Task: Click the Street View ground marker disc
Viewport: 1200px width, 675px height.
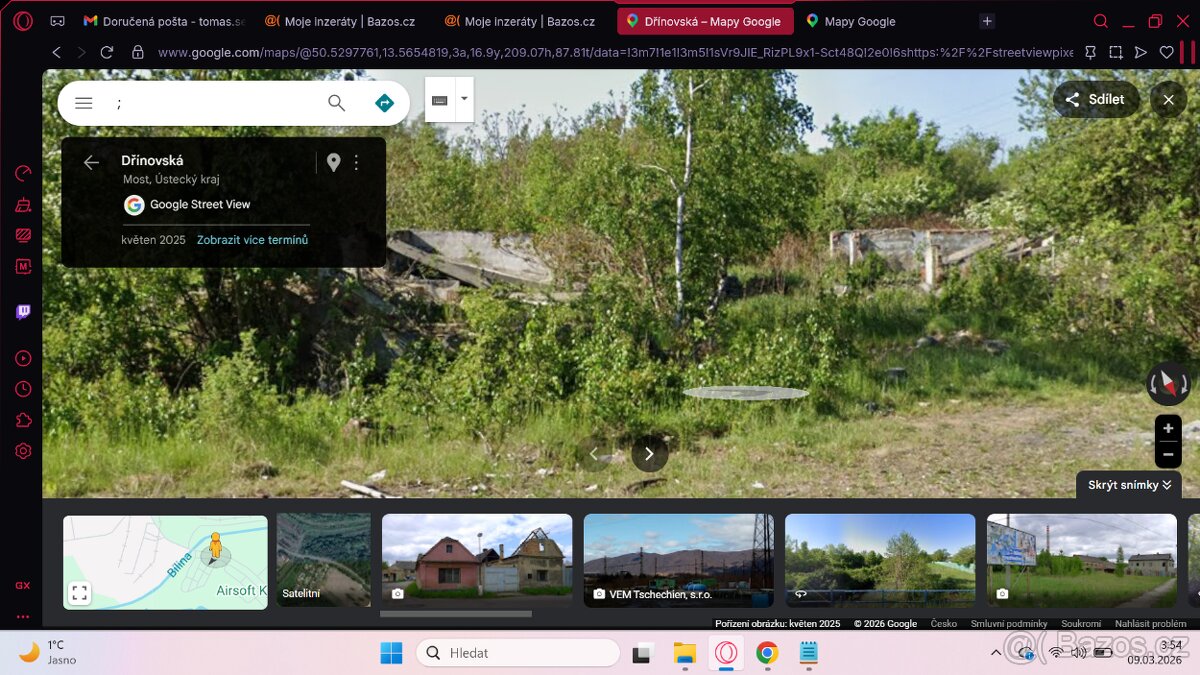Action: (x=745, y=393)
